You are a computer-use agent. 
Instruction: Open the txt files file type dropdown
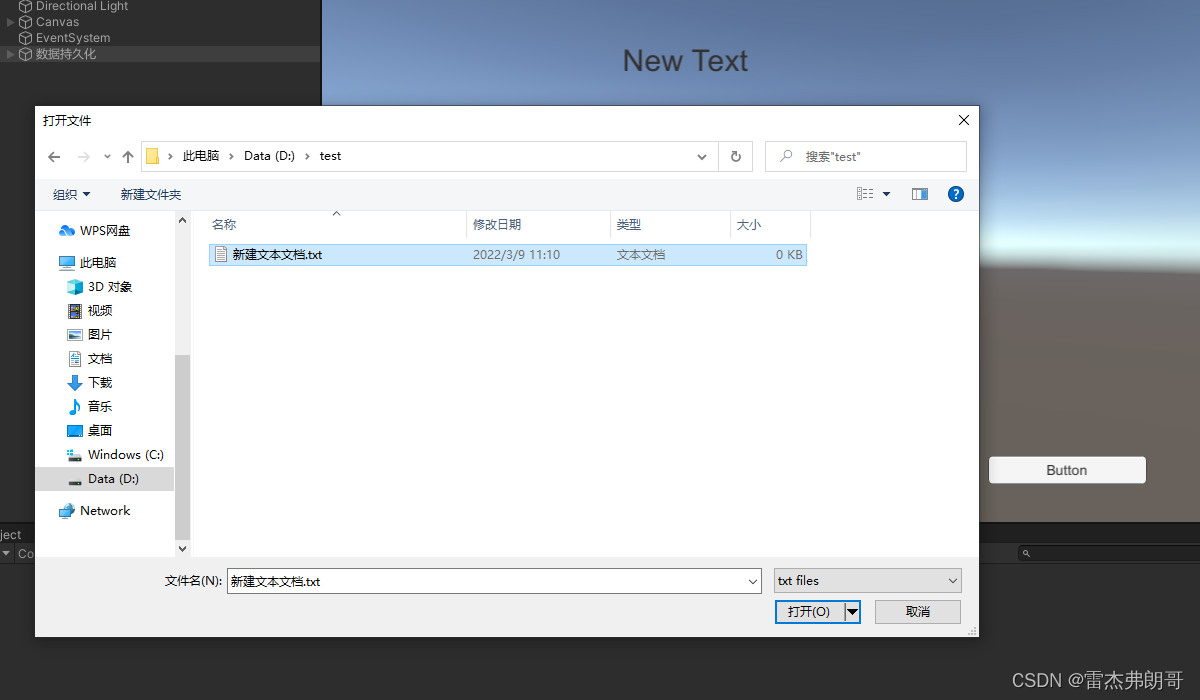(x=866, y=580)
